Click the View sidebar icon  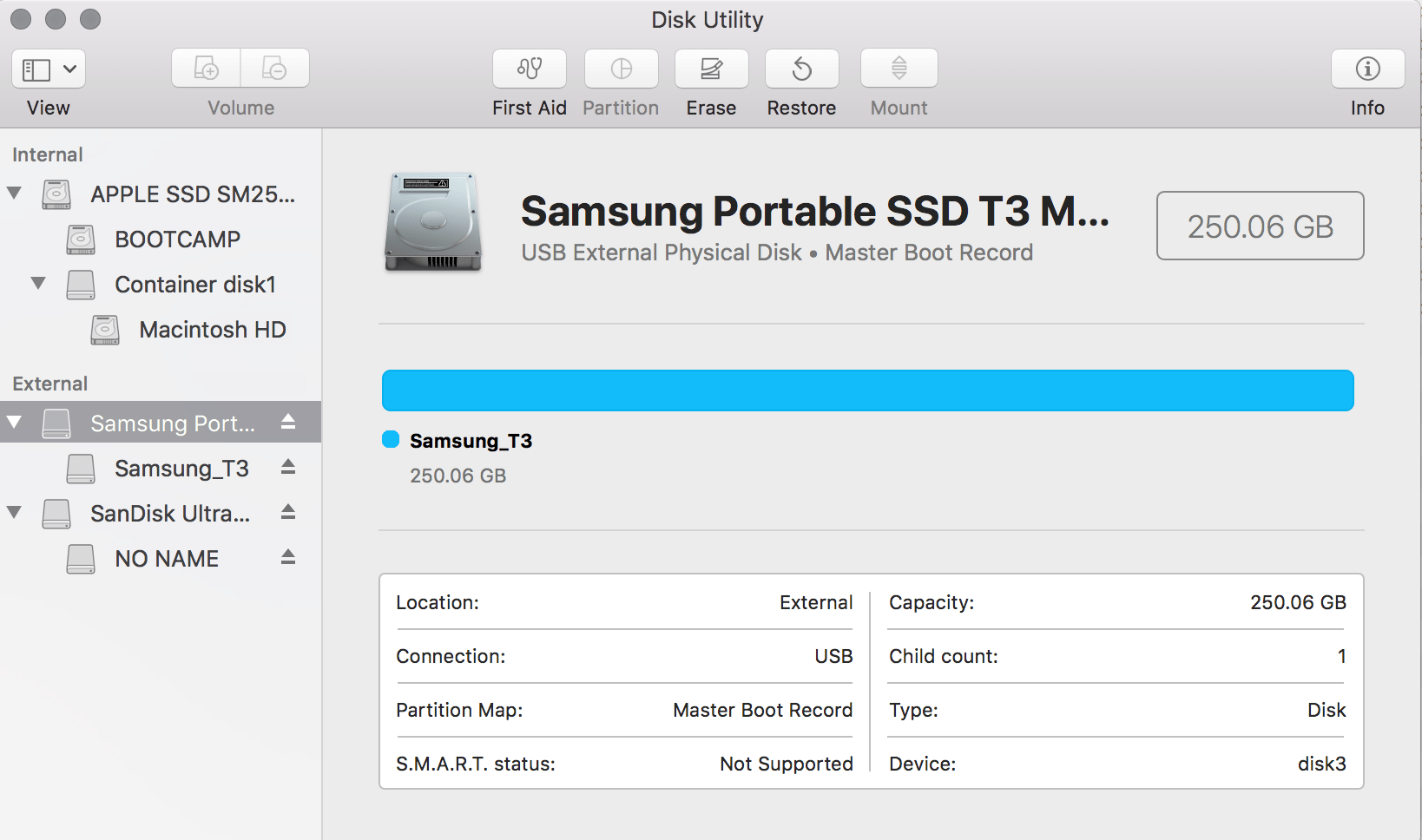click(x=36, y=69)
